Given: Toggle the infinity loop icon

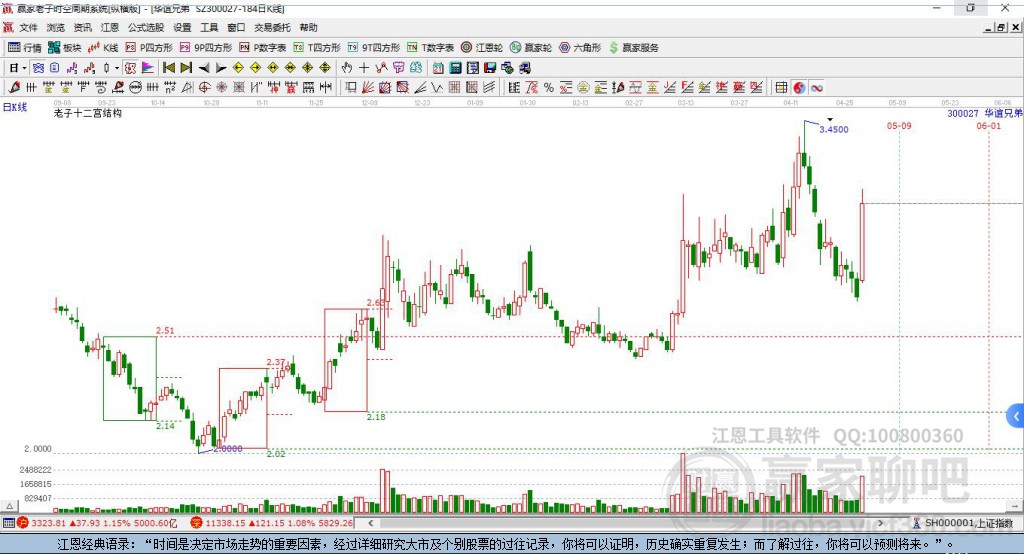Looking at the screenshot, I should [816, 88].
